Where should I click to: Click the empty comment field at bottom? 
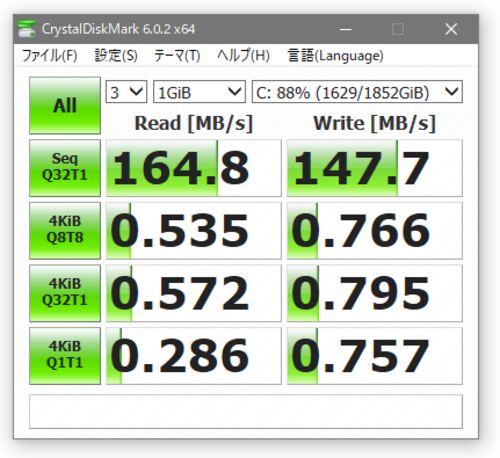click(246, 412)
